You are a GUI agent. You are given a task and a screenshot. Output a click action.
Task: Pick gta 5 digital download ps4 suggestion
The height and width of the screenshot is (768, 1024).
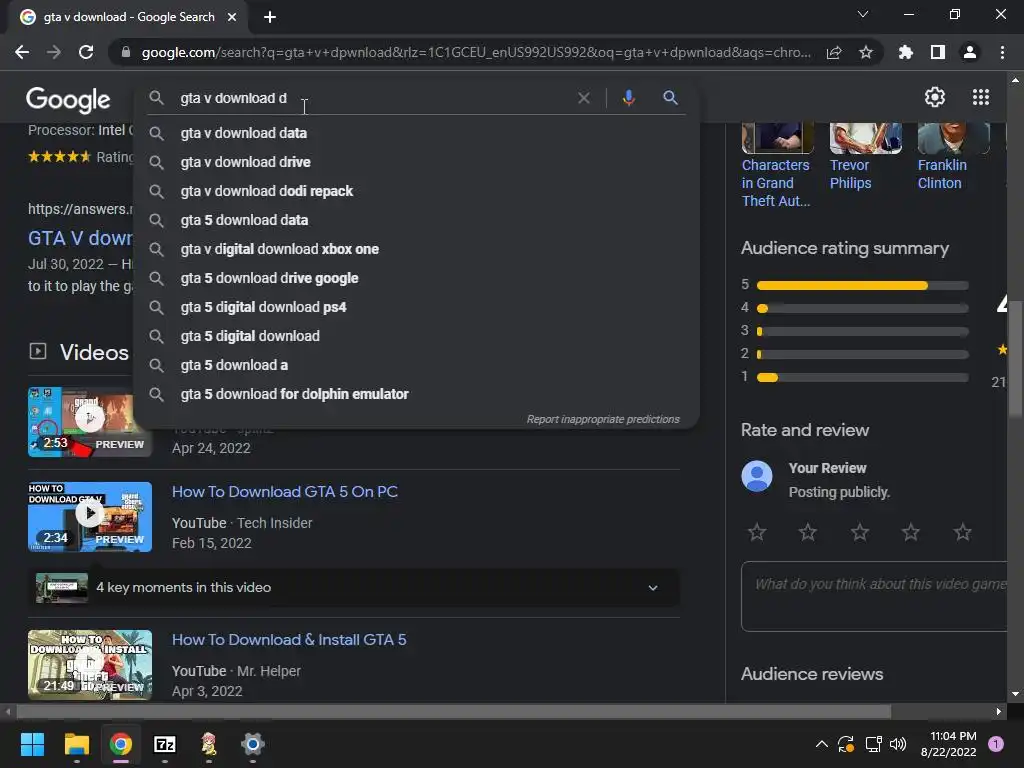pyautogui.click(x=415, y=307)
